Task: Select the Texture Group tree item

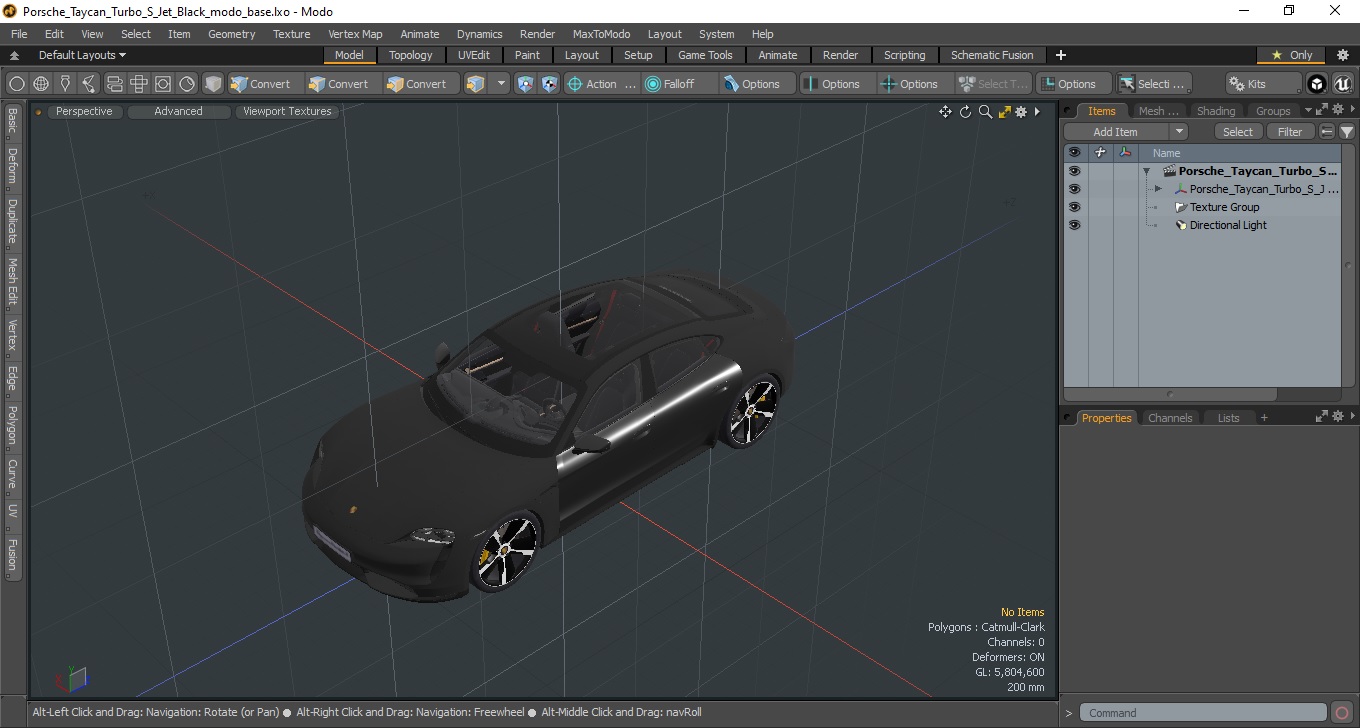Action: point(1224,207)
